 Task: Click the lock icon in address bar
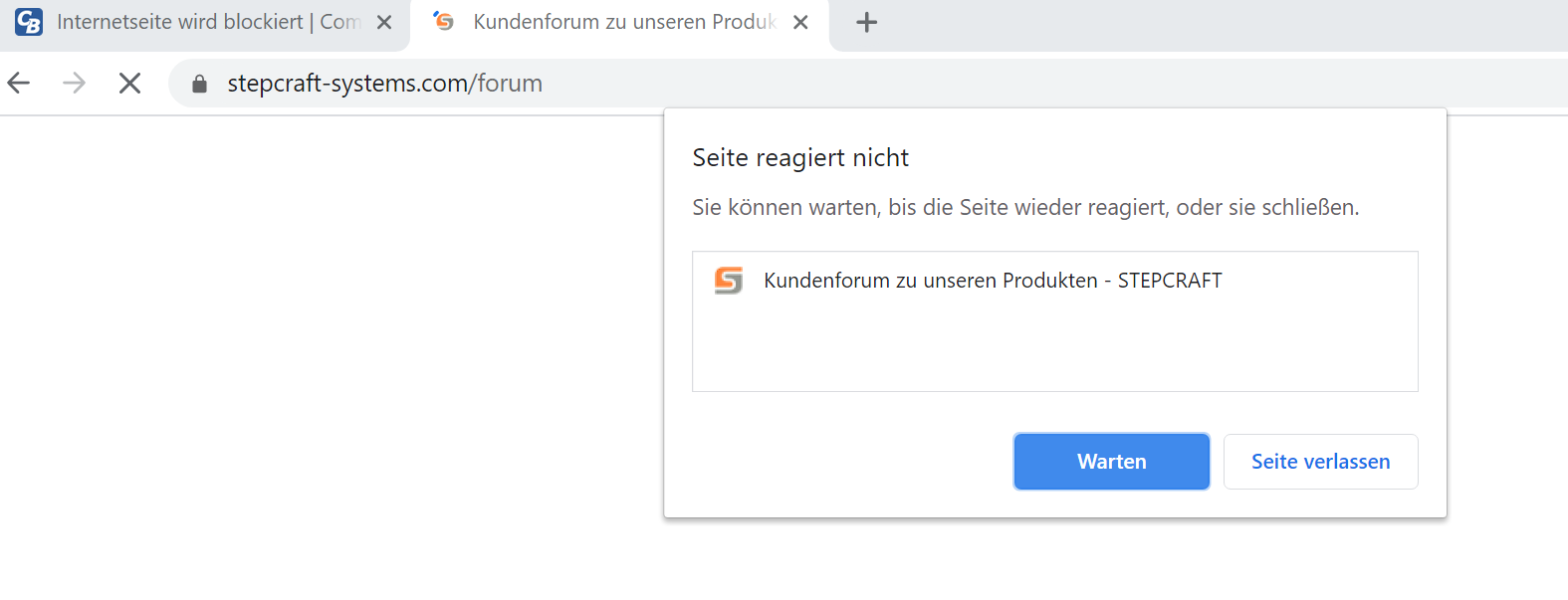[x=199, y=84]
